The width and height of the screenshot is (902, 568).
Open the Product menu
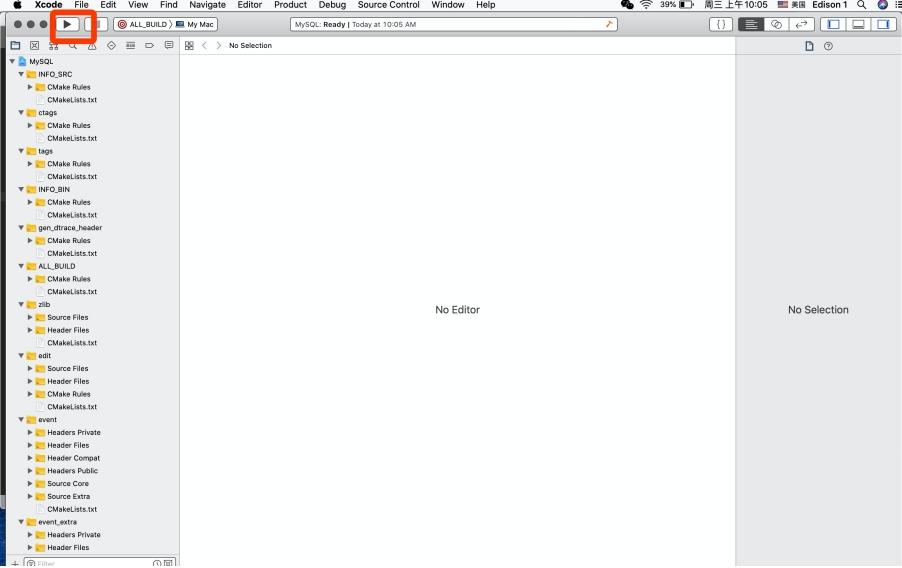pyautogui.click(x=291, y=5)
